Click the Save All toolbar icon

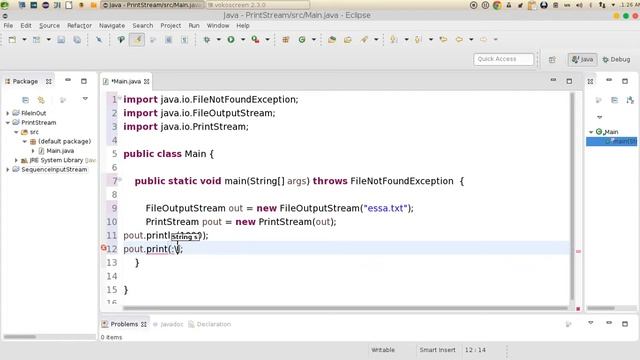(77, 40)
